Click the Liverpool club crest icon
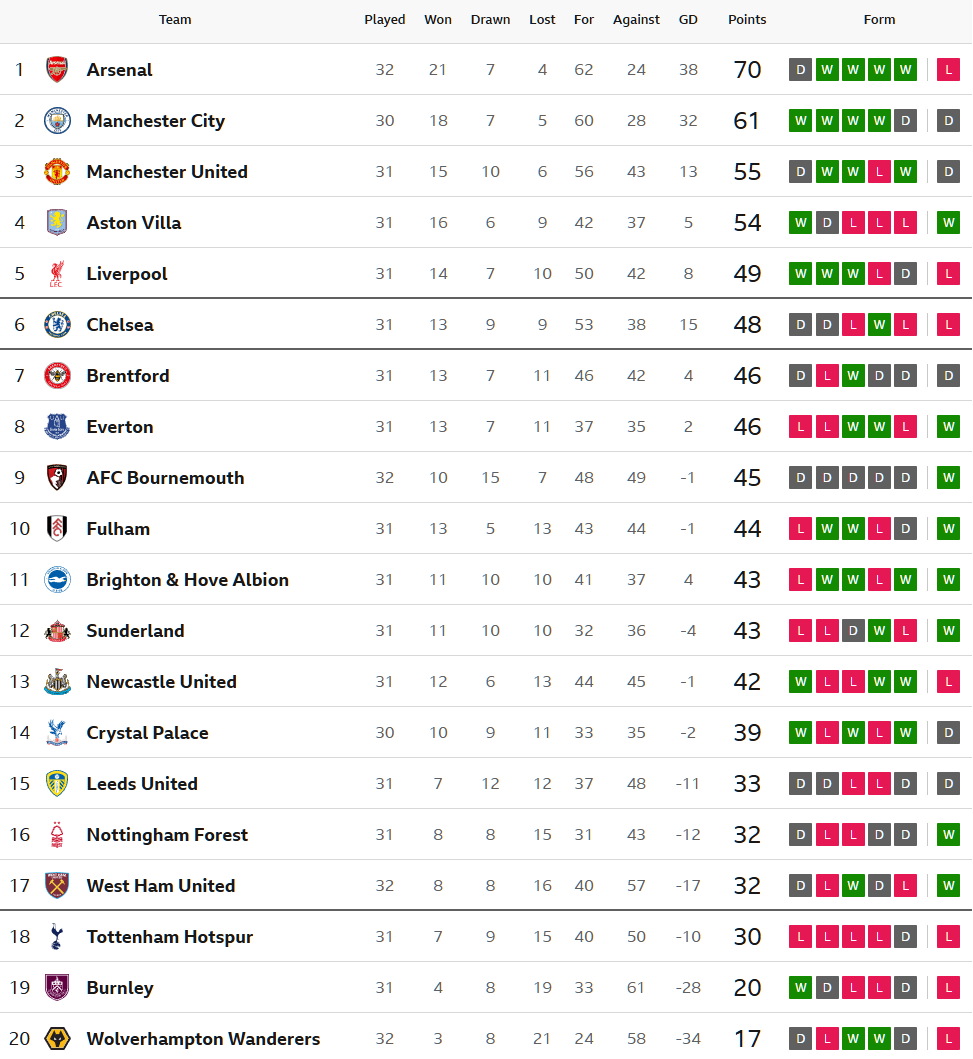Viewport: 973px width, 1059px height. pyautogui.click(x=57, y=274)
